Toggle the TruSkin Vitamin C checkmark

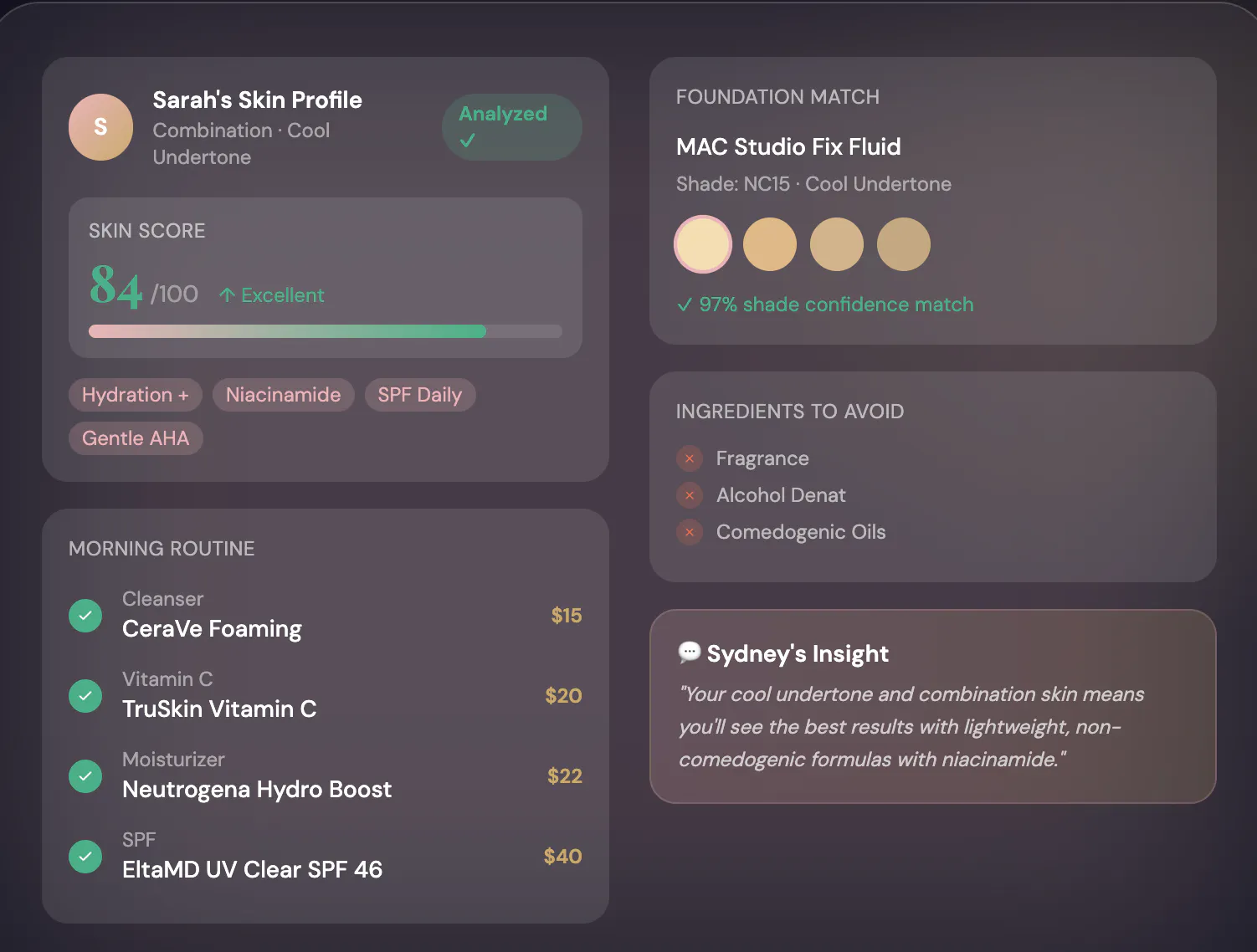tap(85, 696)
